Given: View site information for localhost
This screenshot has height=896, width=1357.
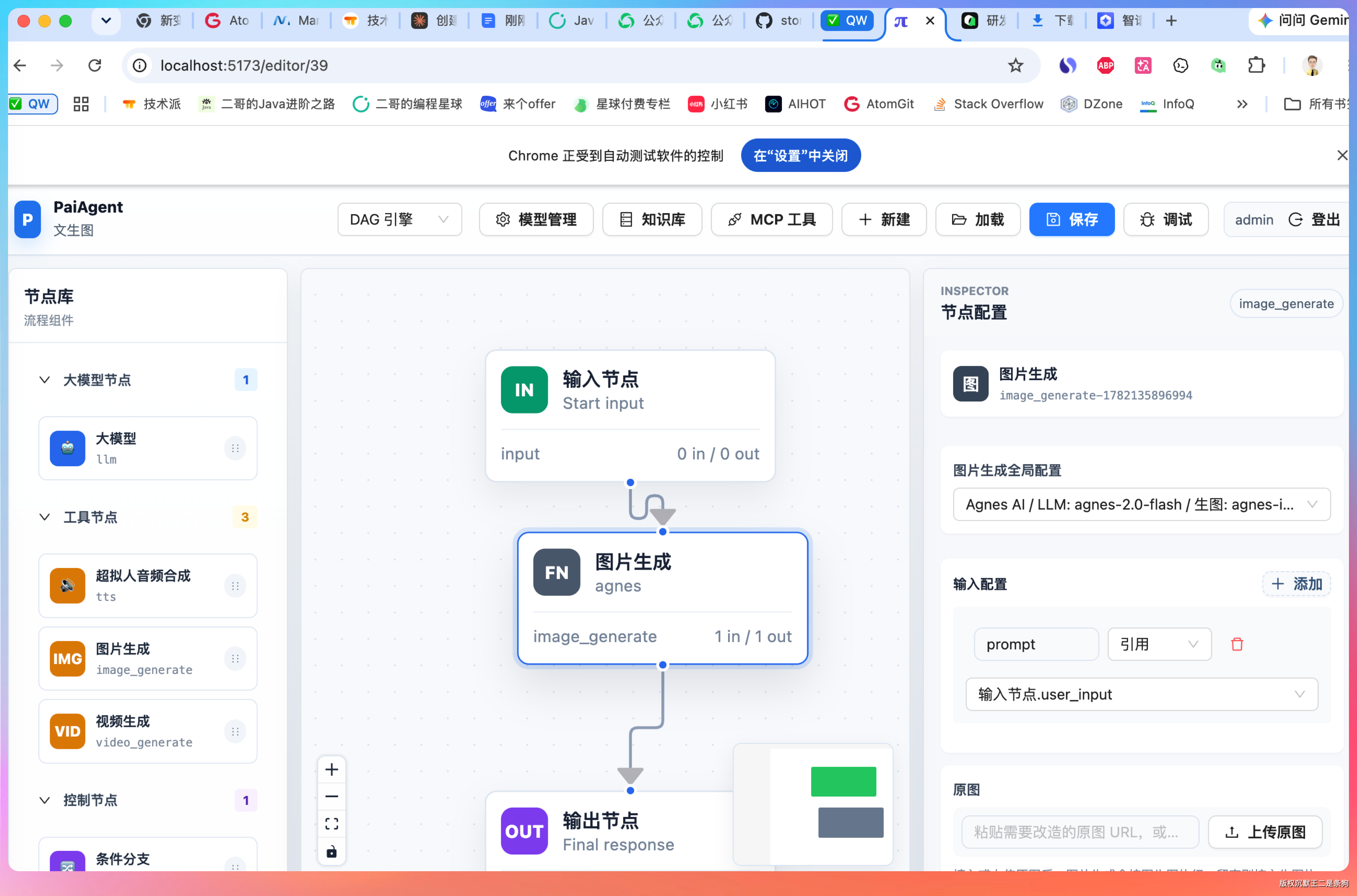Looking at the screenshot, I should (x=140, y=66).
